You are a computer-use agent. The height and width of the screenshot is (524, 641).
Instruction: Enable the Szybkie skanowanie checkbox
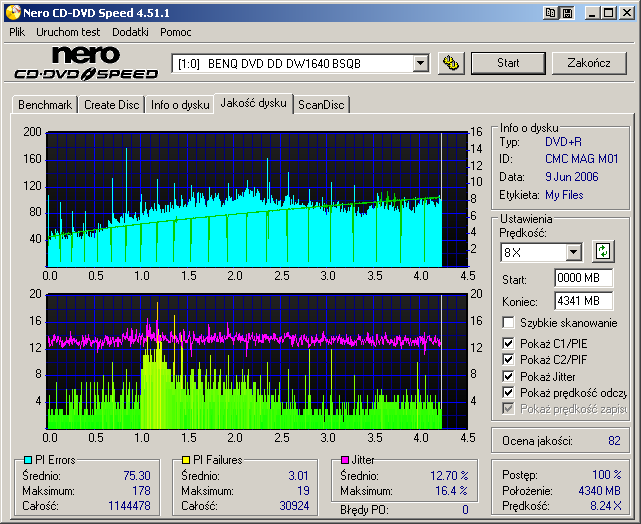tap(508, 322)
